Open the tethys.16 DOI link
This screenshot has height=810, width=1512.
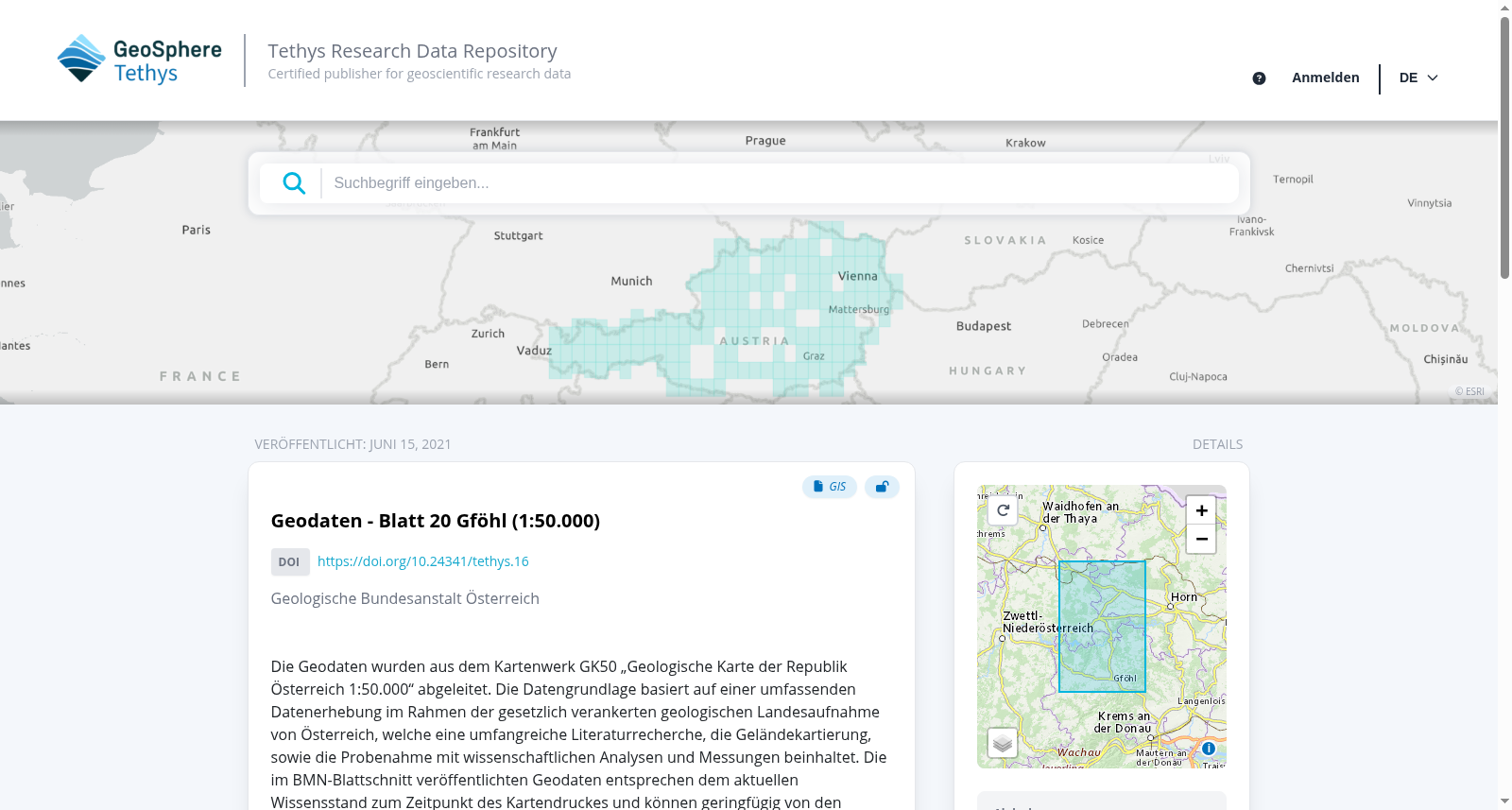(423, 561)
